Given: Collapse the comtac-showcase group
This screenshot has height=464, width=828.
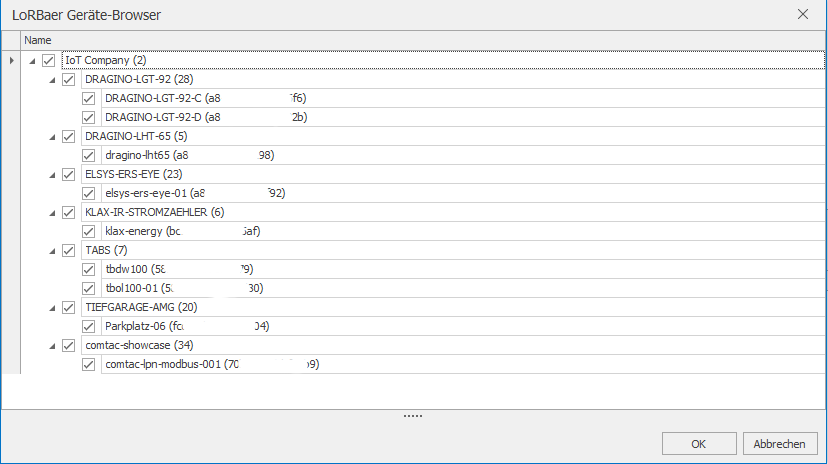Looking at the screenshot, I should (x=52, y=346).
